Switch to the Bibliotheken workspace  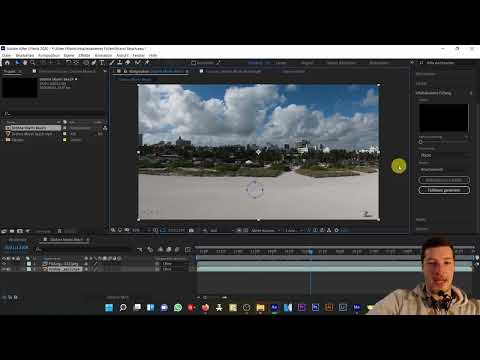379,63
